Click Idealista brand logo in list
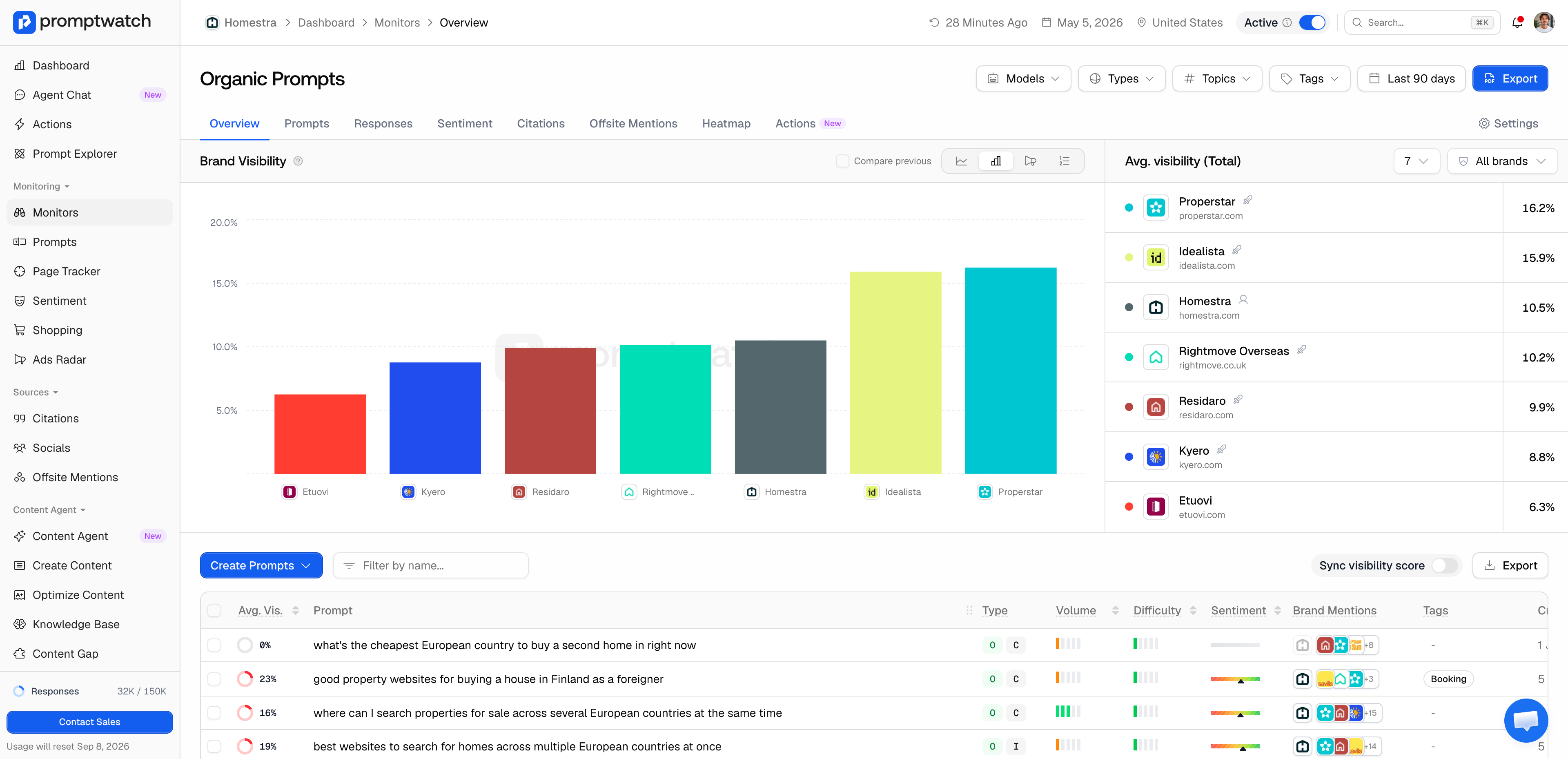 point(1155,258)
